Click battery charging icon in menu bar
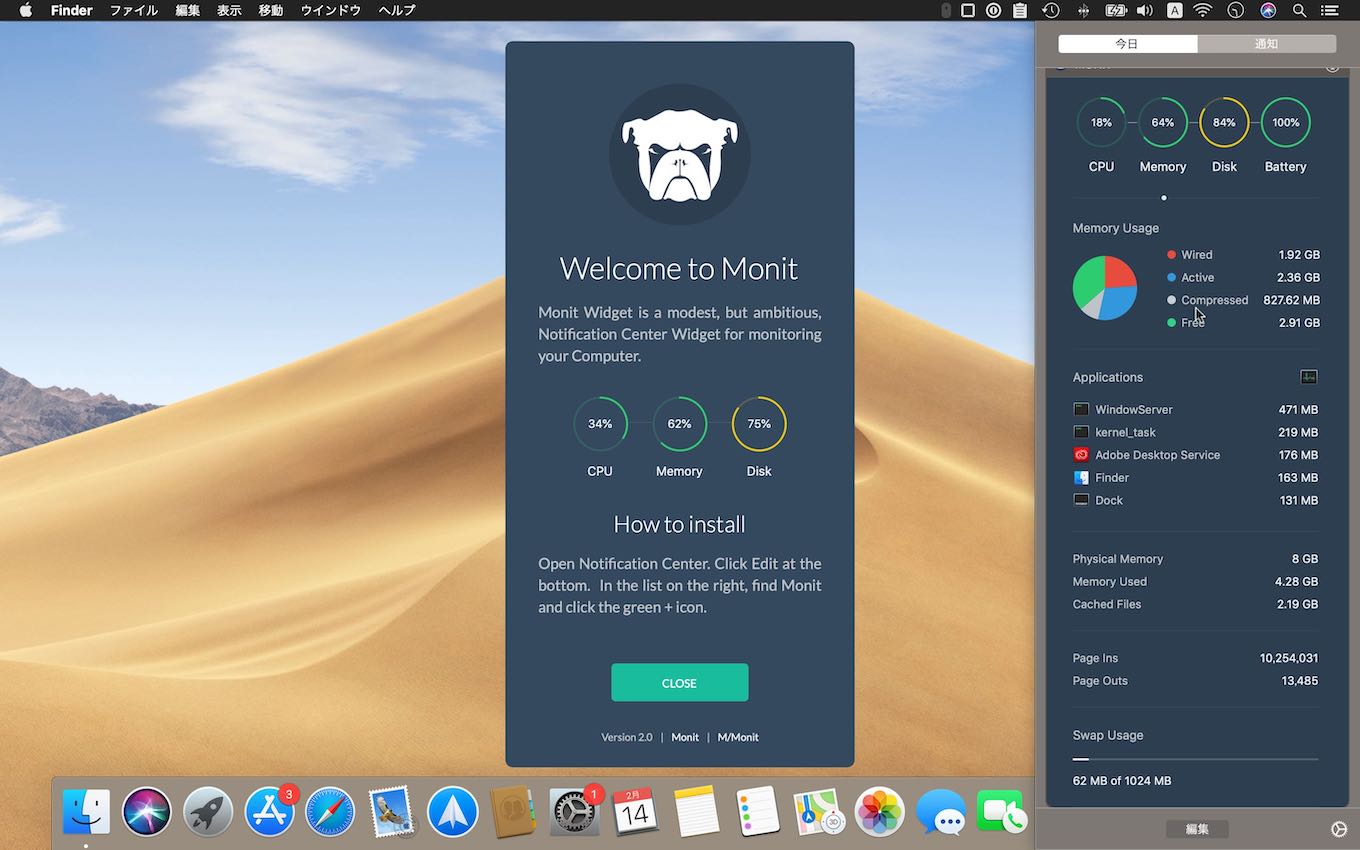 (x=1115, y=10)
